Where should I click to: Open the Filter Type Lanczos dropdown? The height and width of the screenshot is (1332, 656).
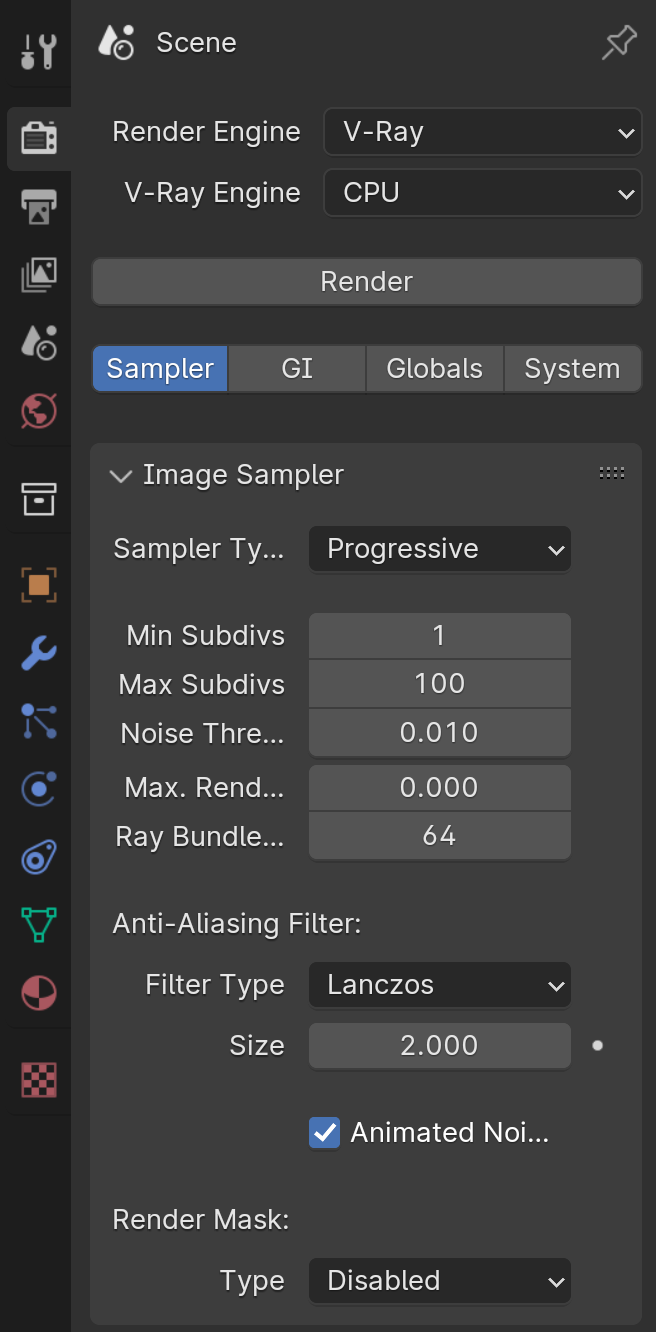click(x=440, y=985)
